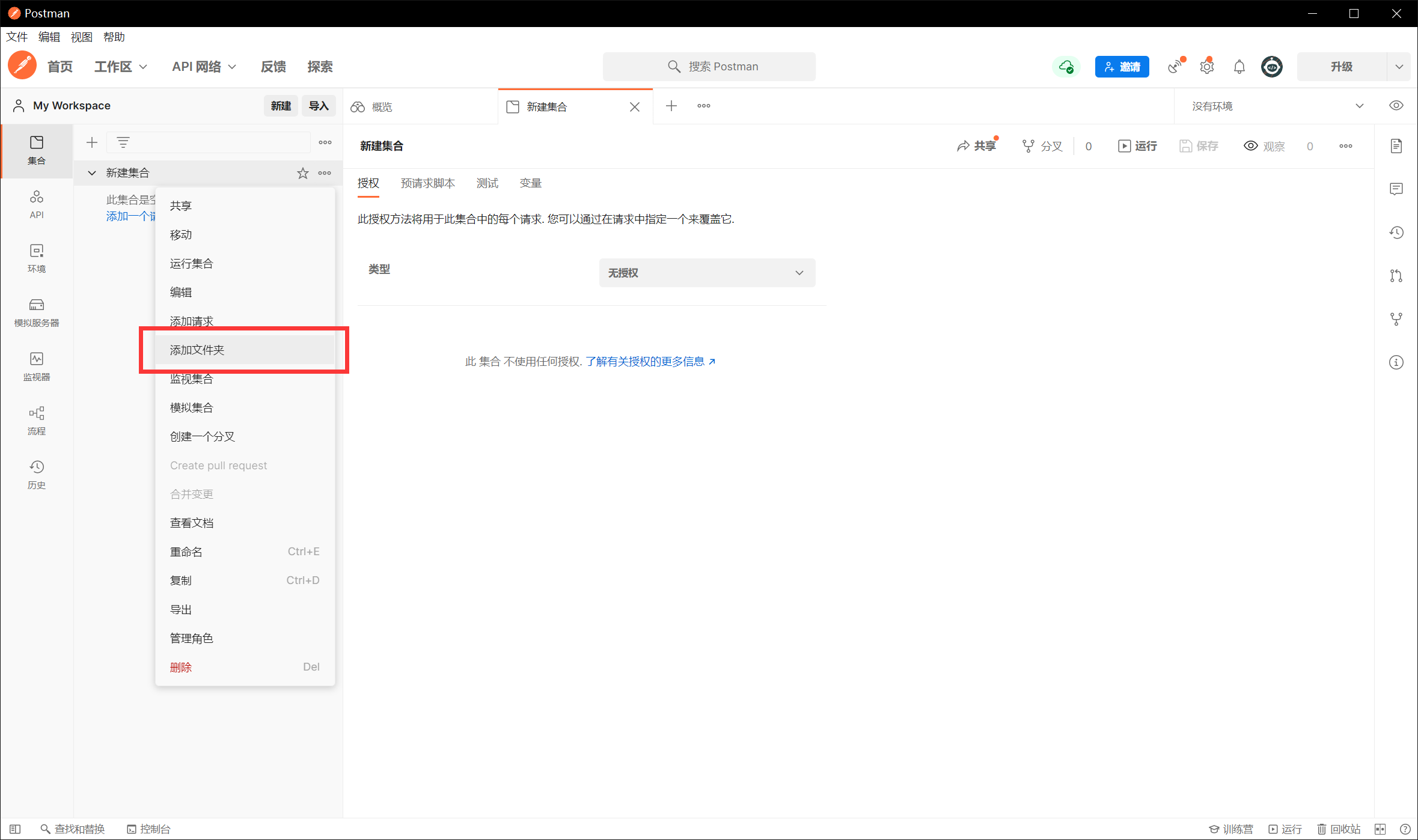Viewport: 1418px width, 840px height.
Task: Click the 导入 import button
Action: (318, 106)
